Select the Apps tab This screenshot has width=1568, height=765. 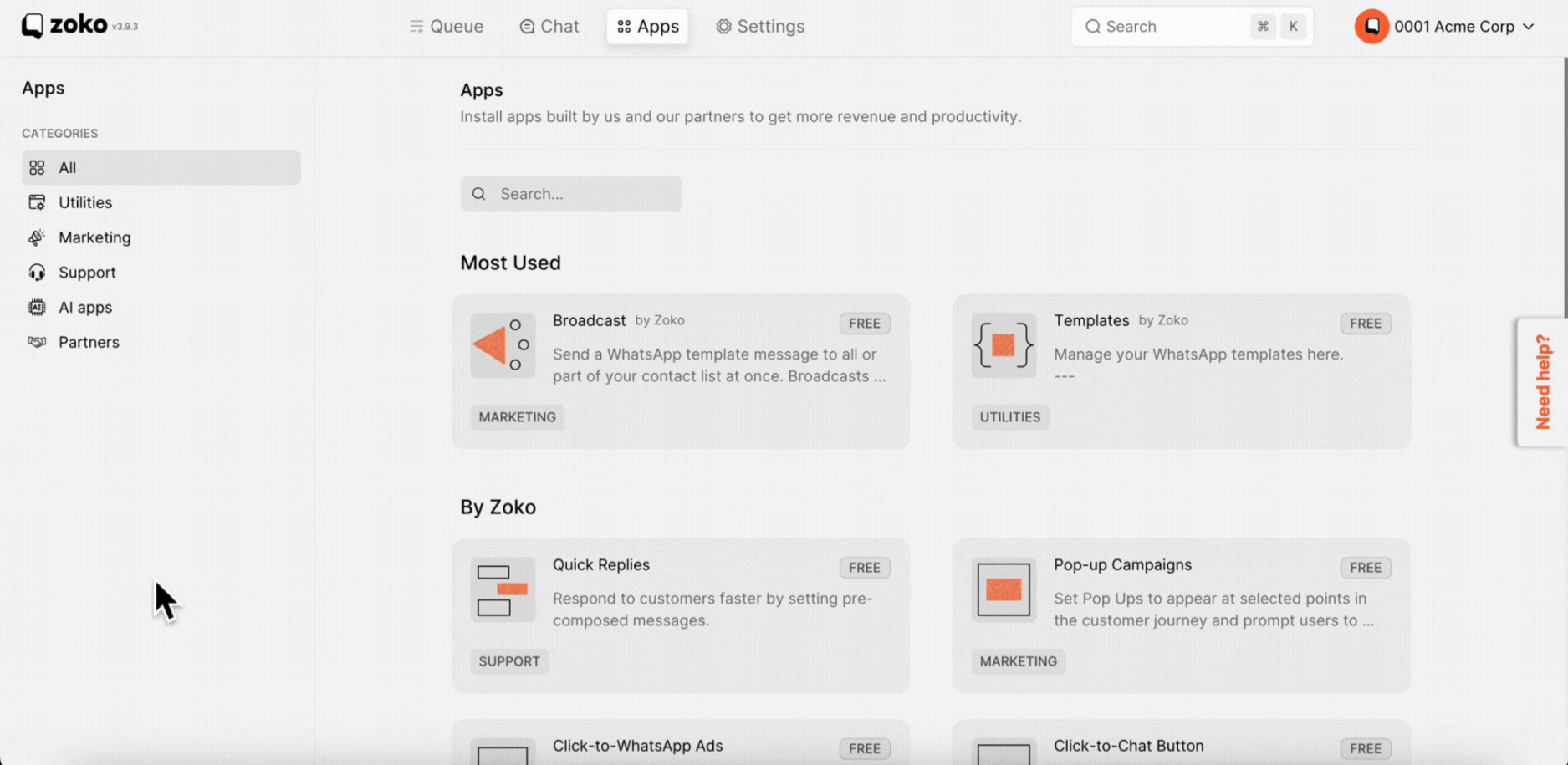647,27
